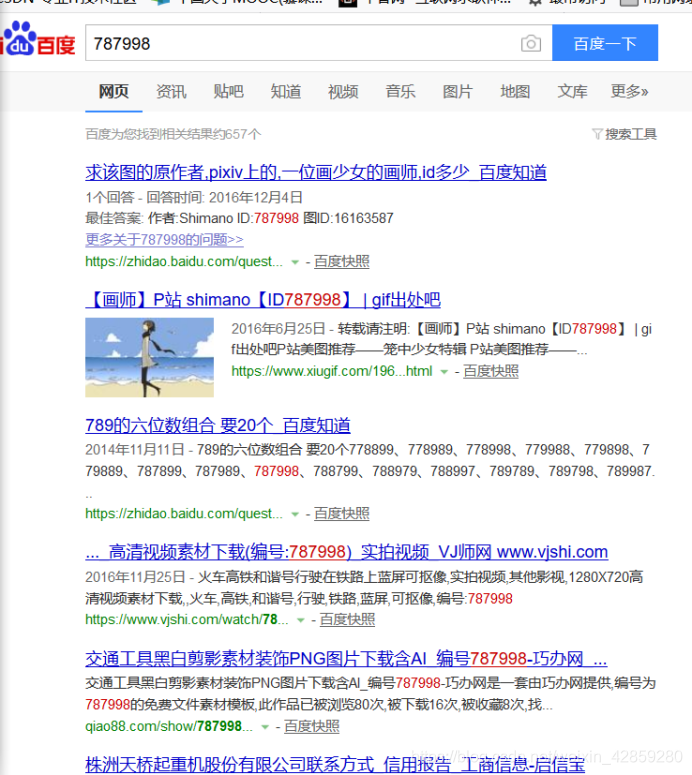The height and width of the screenshot is (775, 692).
Task: Open 高清视频素材下载 VJ师网 result title
Action: (346, 552)
